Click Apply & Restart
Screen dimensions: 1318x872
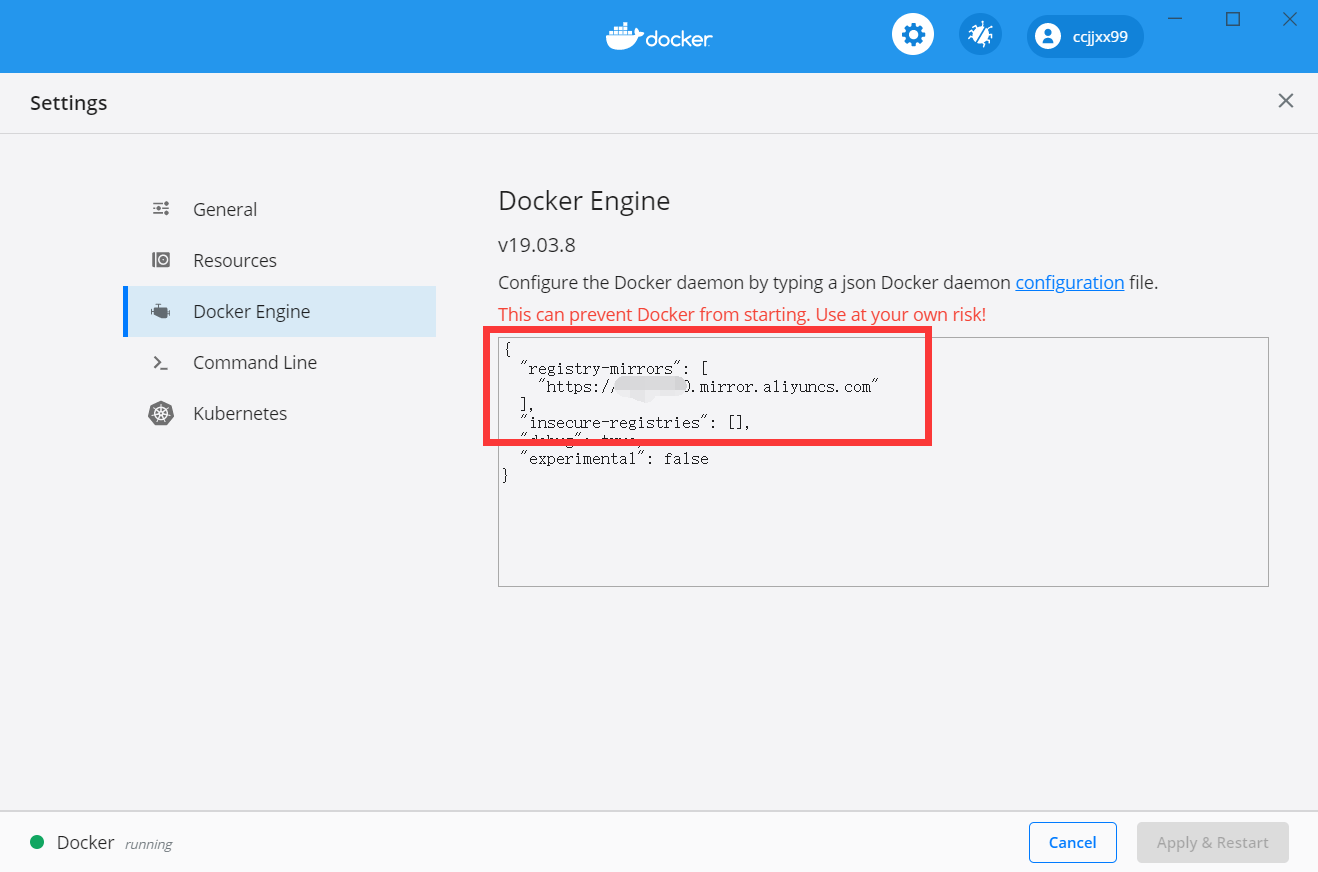pyautogui.click(x=1212, y=842)
